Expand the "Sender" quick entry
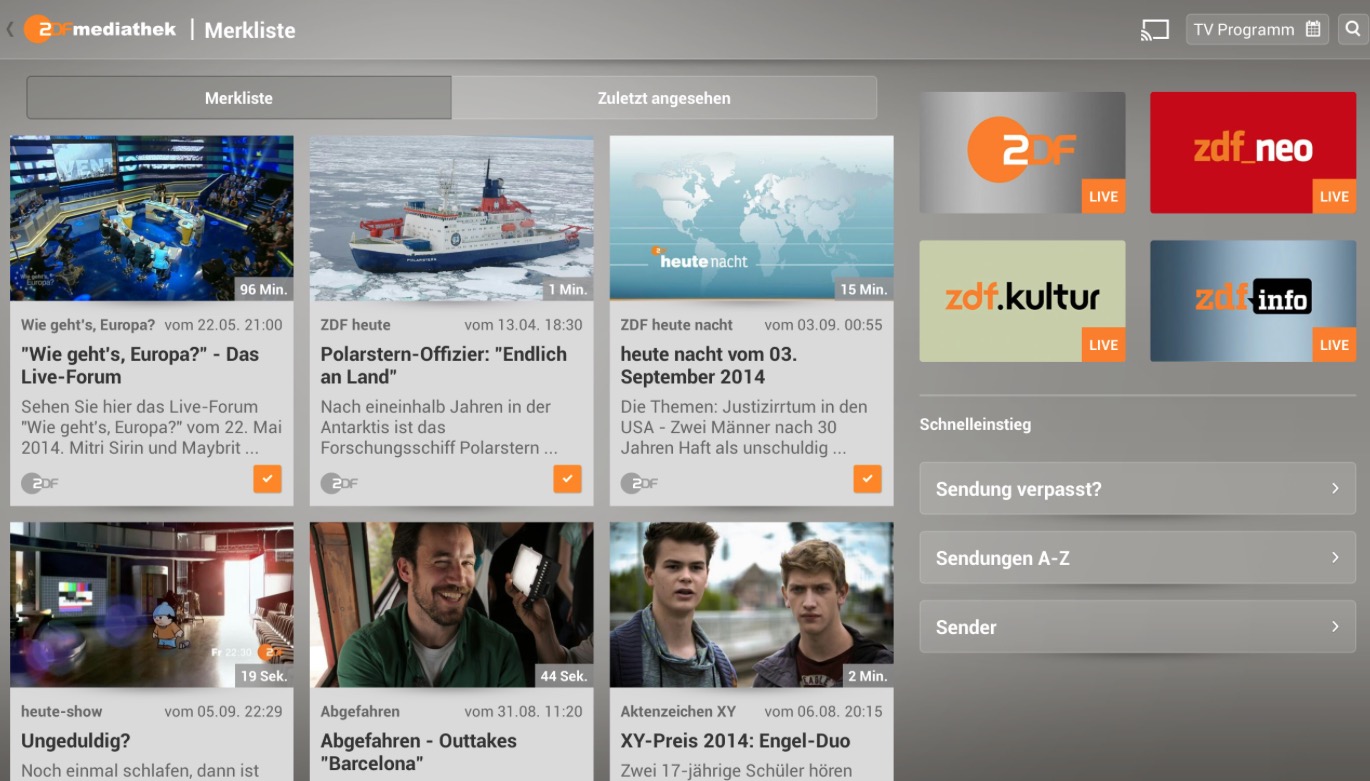 click(x=1137, y=627)
